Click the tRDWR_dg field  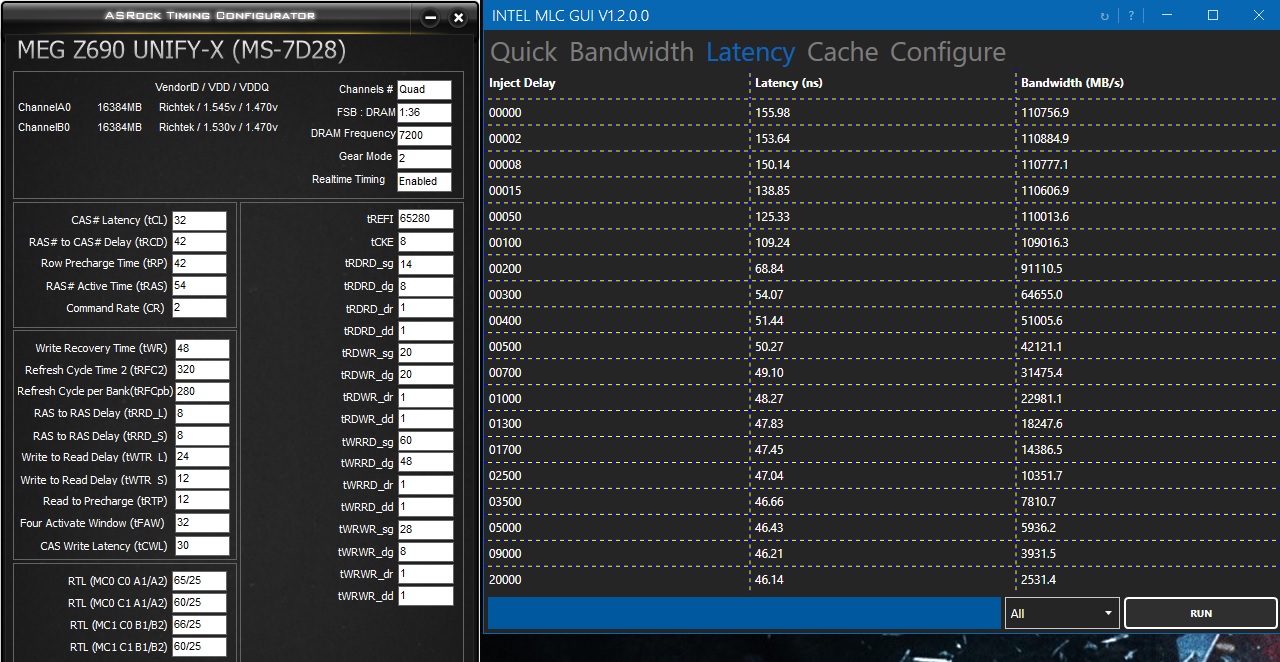[425, 375]
